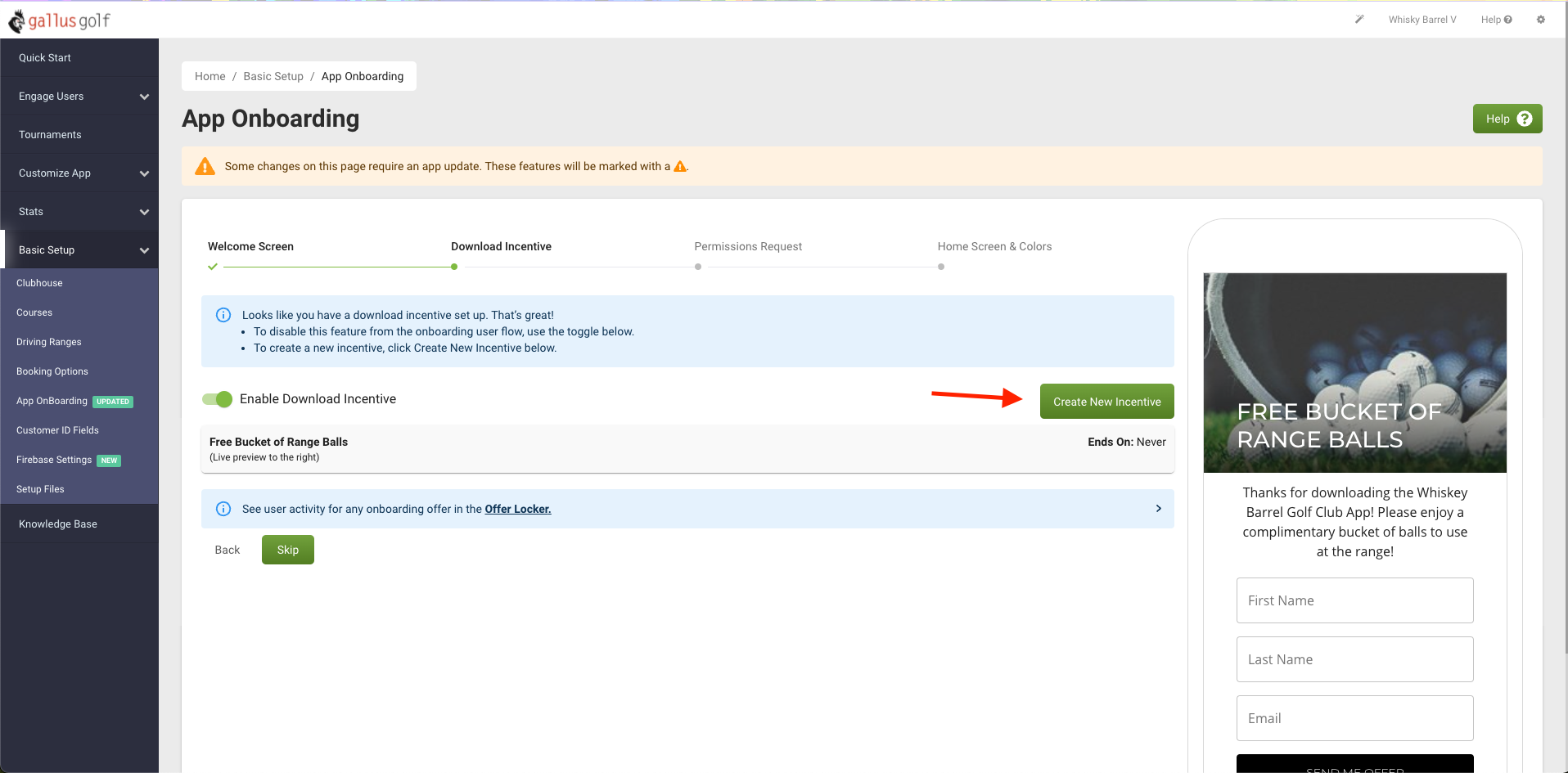The height and width of the screenshot is (773, 1568).
Task: Open Firebase Settings submenu item
Action: pos(79,460)
